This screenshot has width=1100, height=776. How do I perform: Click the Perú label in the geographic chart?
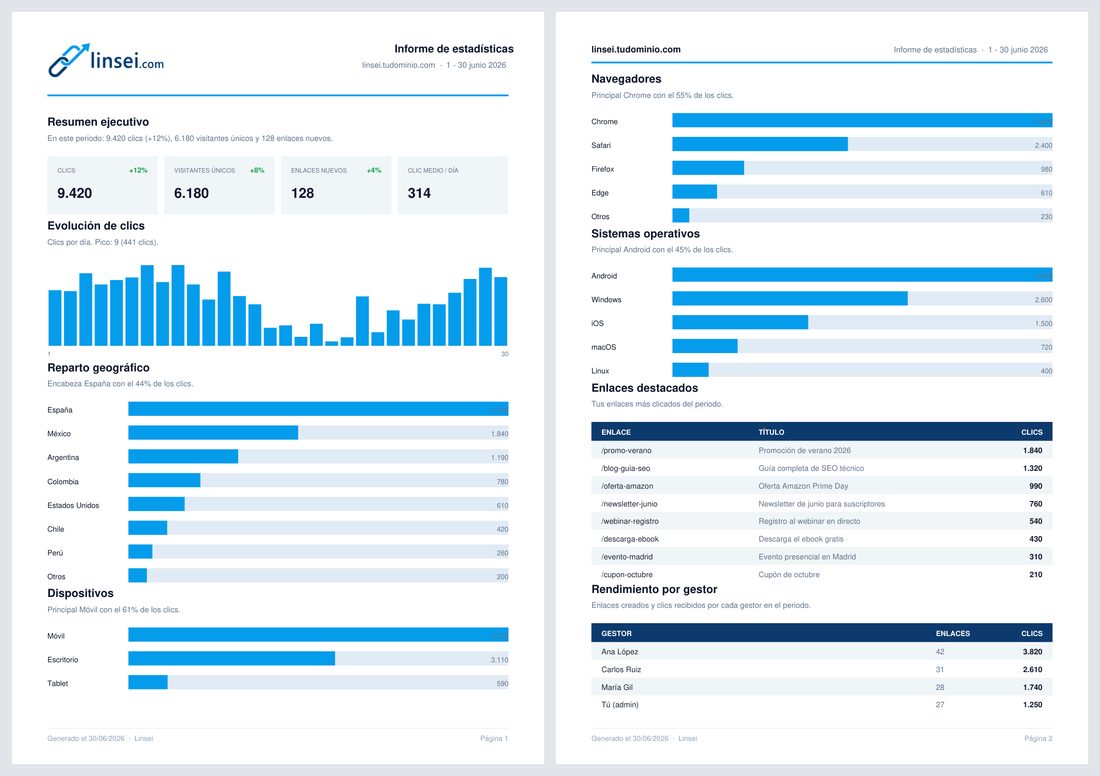55,553
